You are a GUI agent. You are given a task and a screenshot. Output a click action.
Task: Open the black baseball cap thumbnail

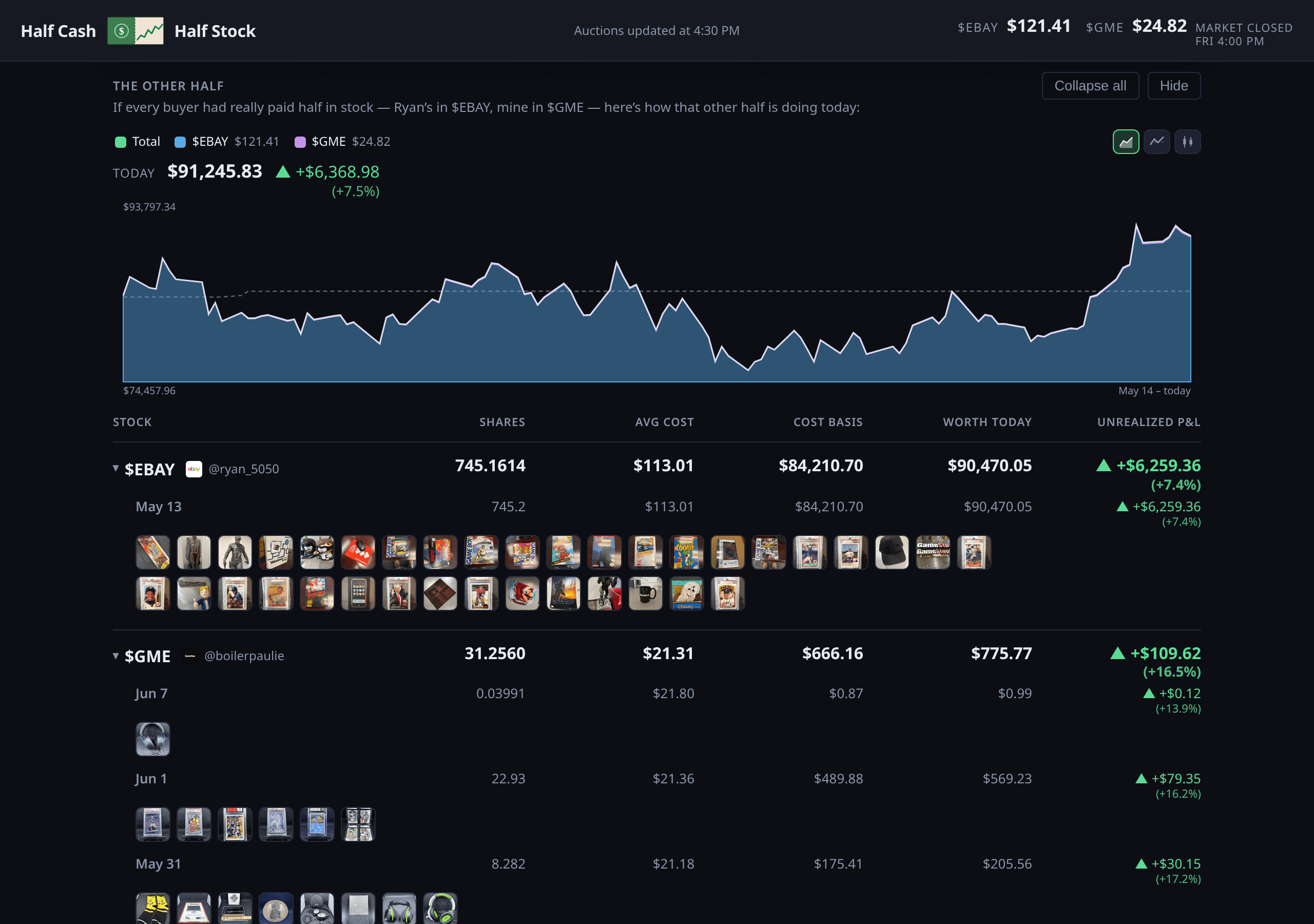(891, 552)
